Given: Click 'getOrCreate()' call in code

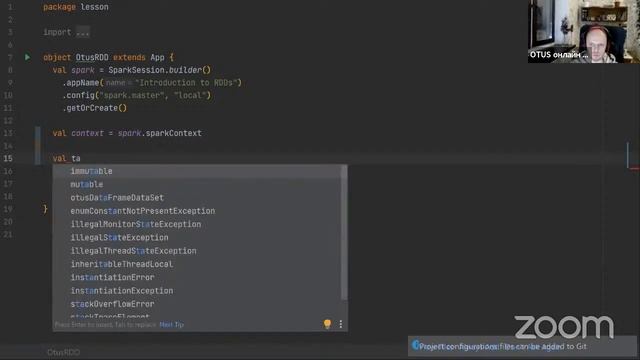Looking at the screenshot, I should click(x=96, y=108).
